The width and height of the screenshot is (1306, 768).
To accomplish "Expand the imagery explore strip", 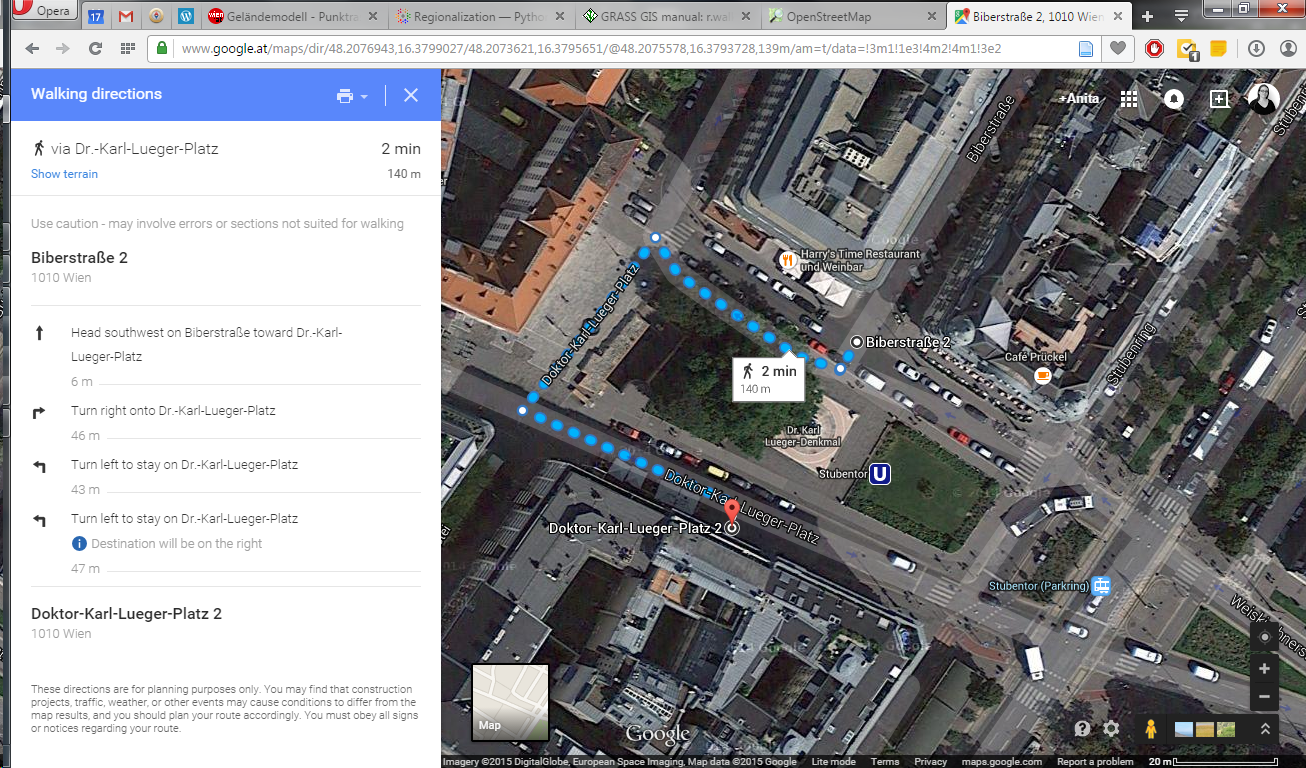I will [1266, 729].
